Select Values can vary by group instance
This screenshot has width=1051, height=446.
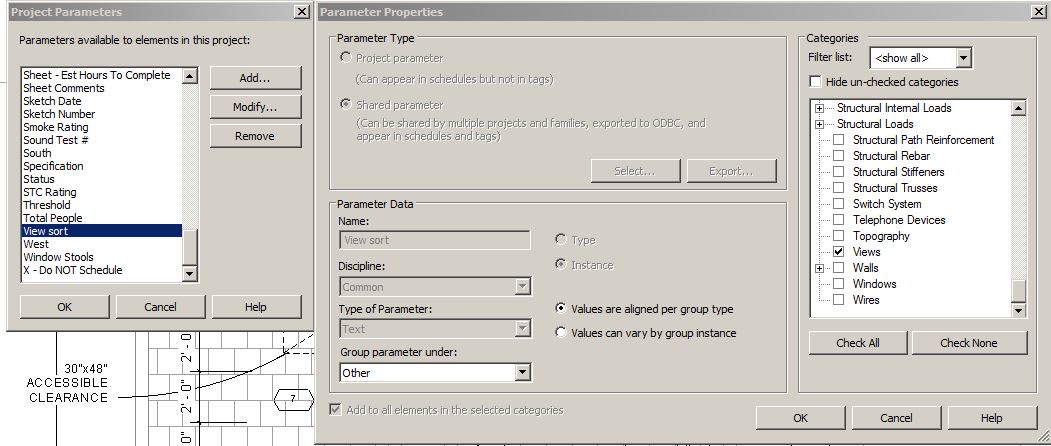[x=562, y=333]
